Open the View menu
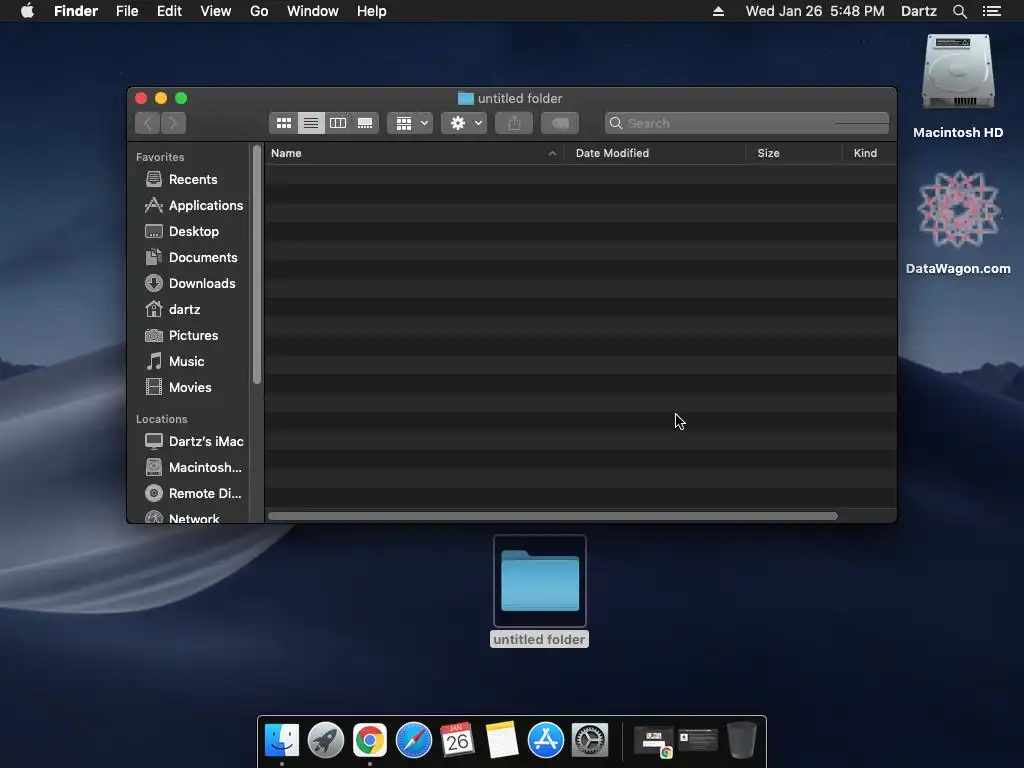 tap(216, 11)
